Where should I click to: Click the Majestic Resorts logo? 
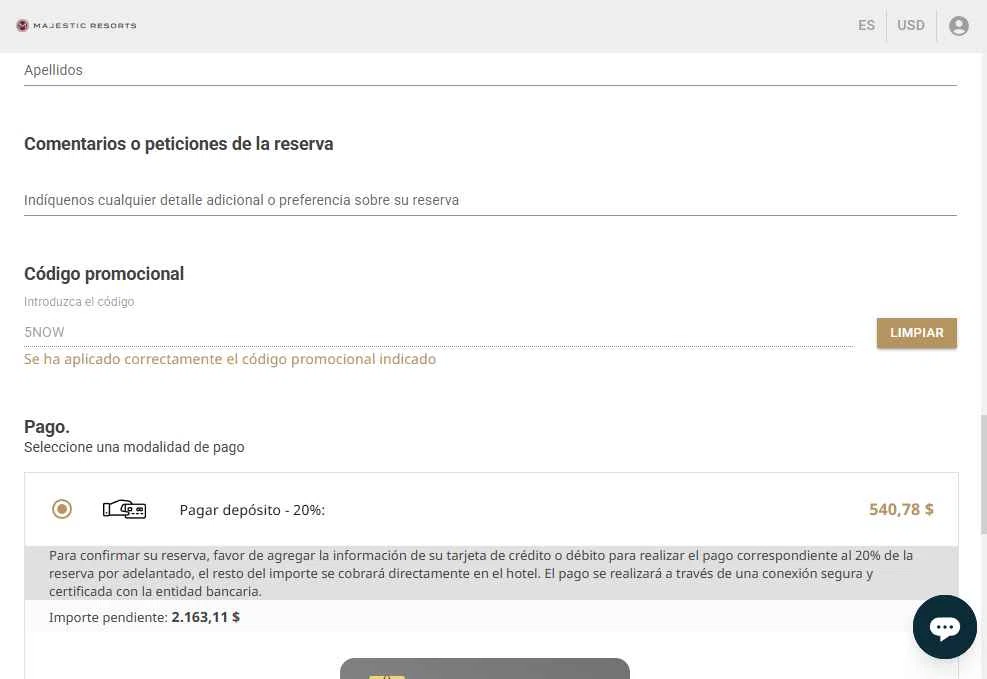pyautogui.click(x=76, y=26)
